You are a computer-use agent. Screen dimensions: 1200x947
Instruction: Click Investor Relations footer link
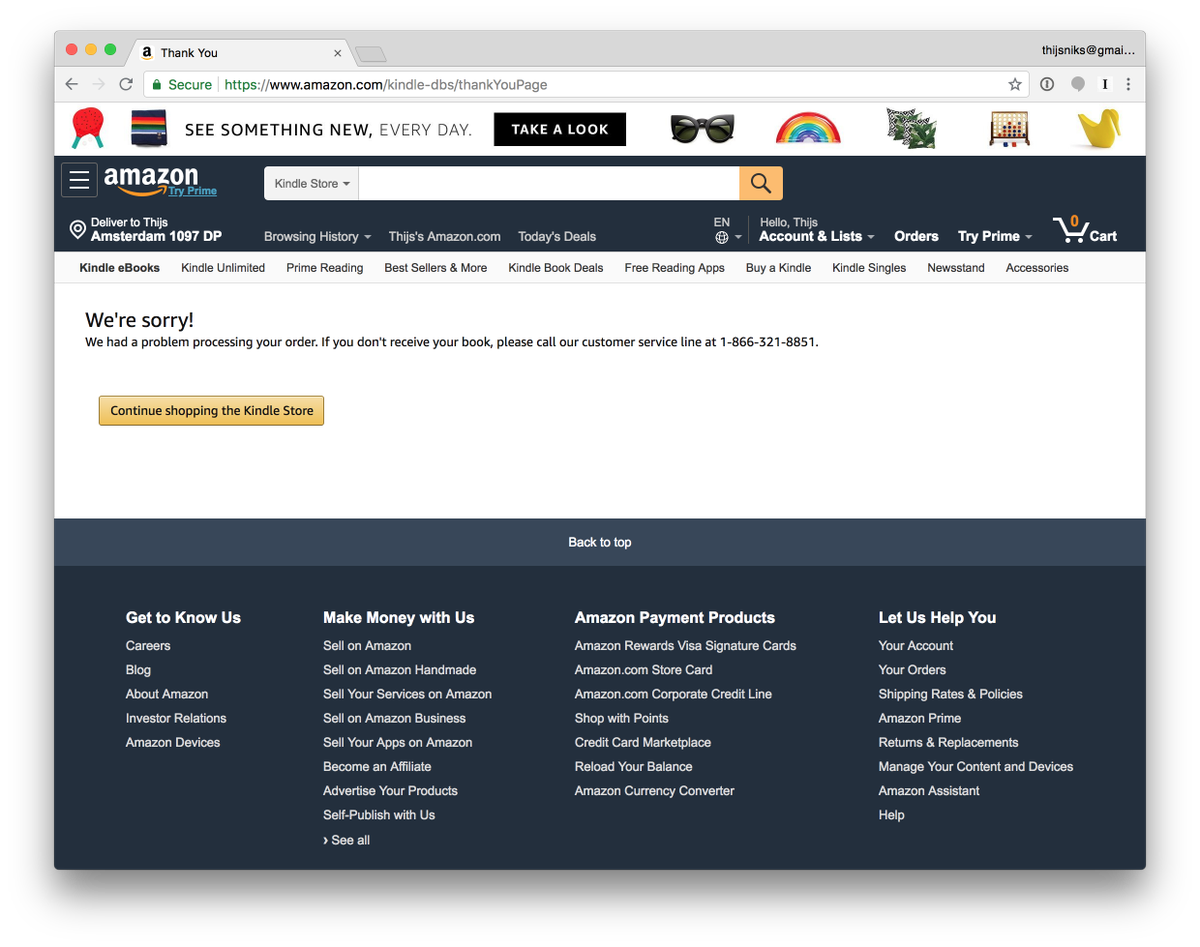point(176,718)
